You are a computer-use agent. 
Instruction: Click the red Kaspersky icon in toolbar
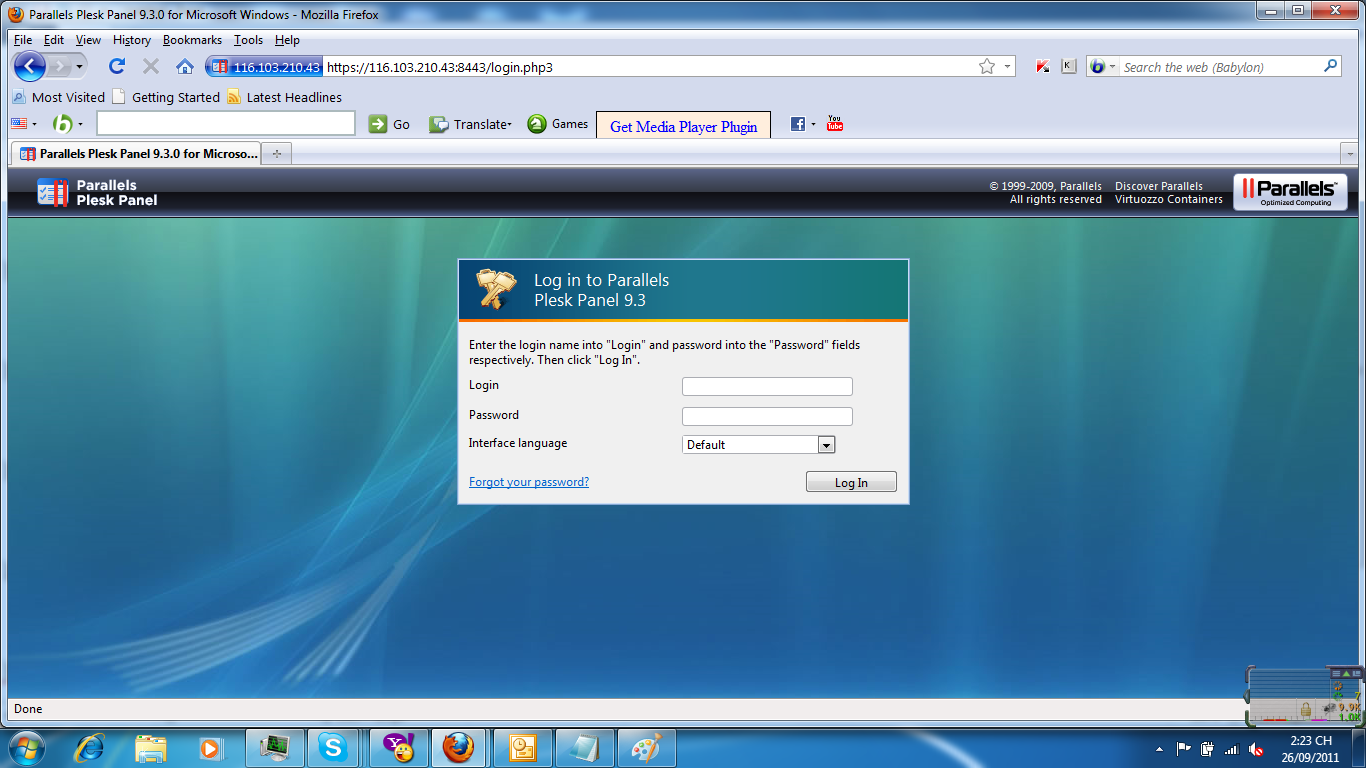1043,67
